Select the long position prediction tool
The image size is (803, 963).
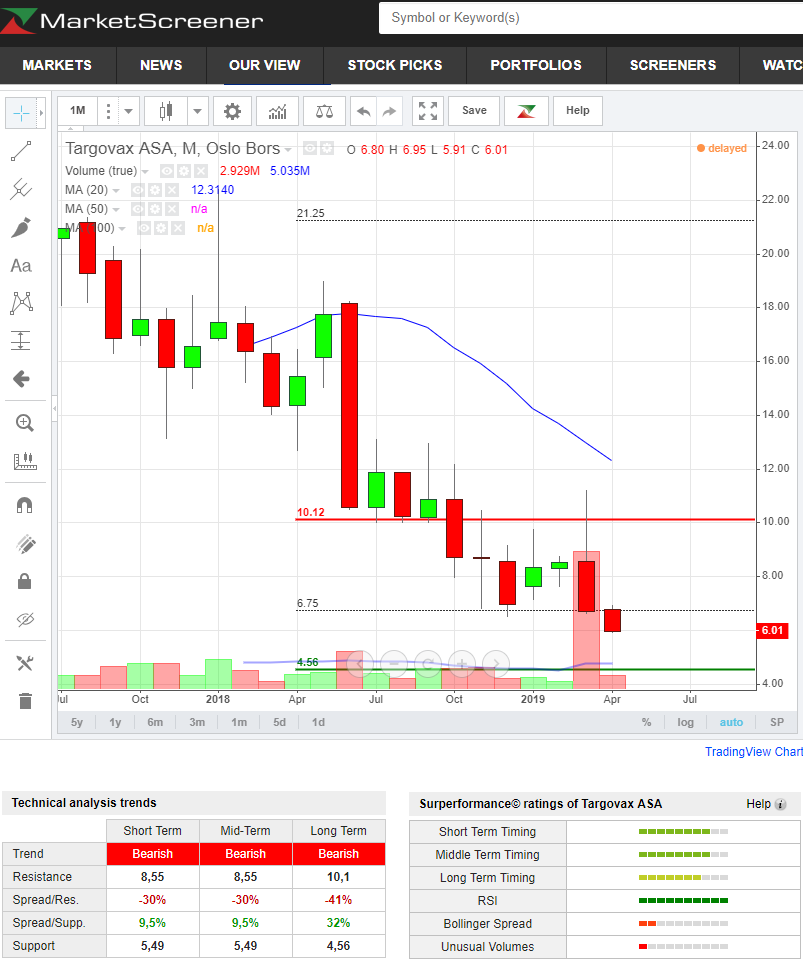click(21, 340)
